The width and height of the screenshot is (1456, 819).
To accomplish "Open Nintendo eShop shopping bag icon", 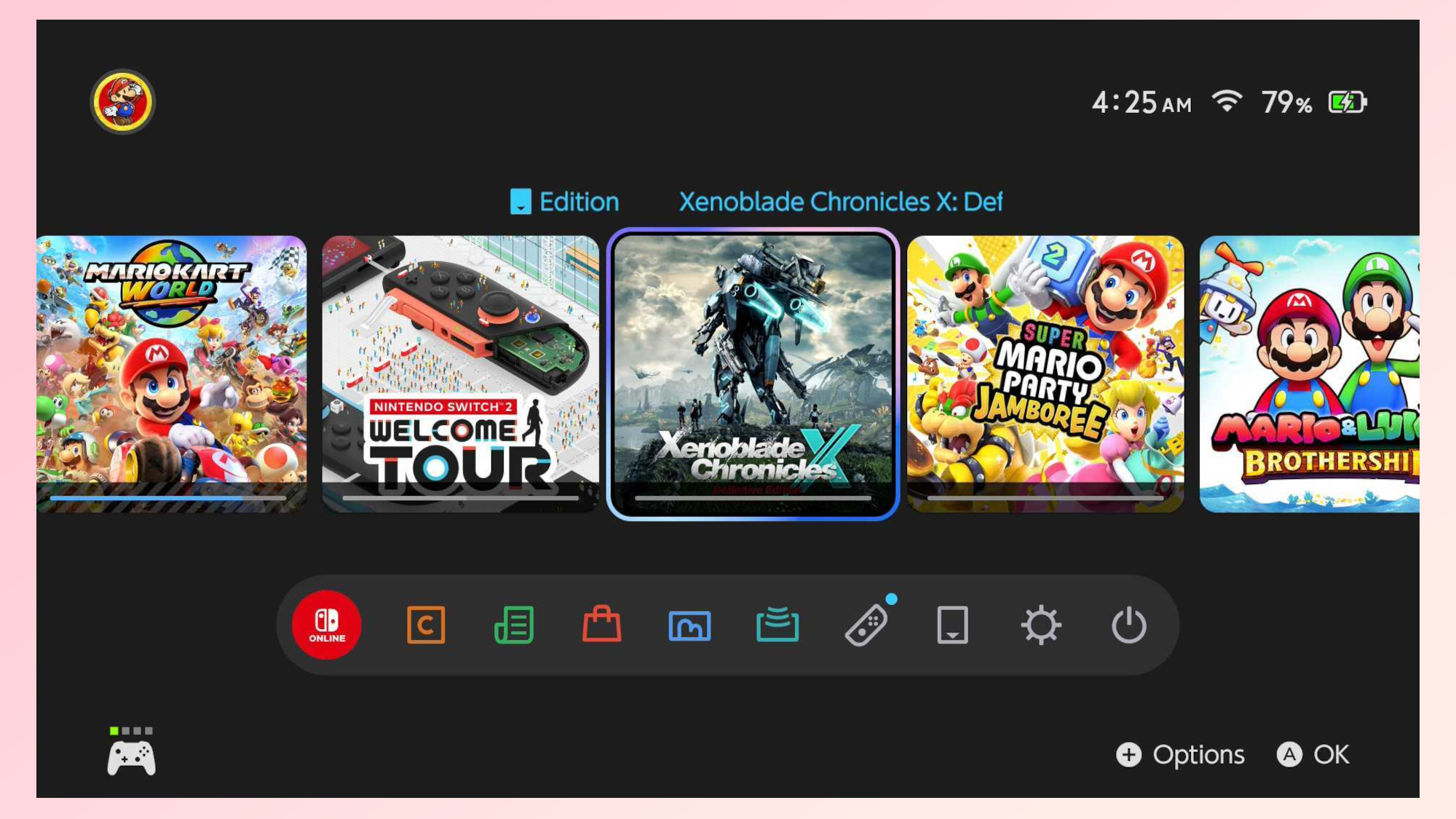I will (x=602, y=625).
